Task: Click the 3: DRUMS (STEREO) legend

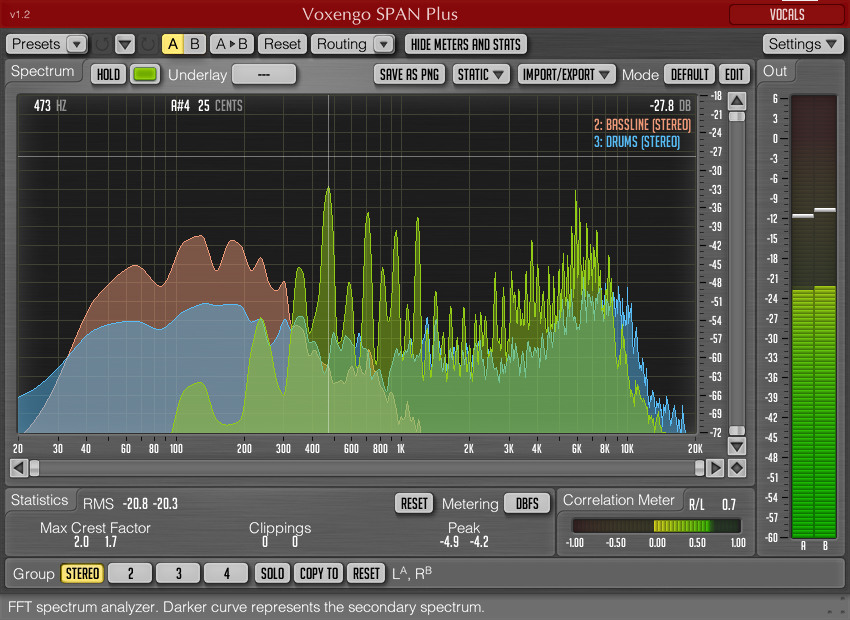Action: (637, 142)
